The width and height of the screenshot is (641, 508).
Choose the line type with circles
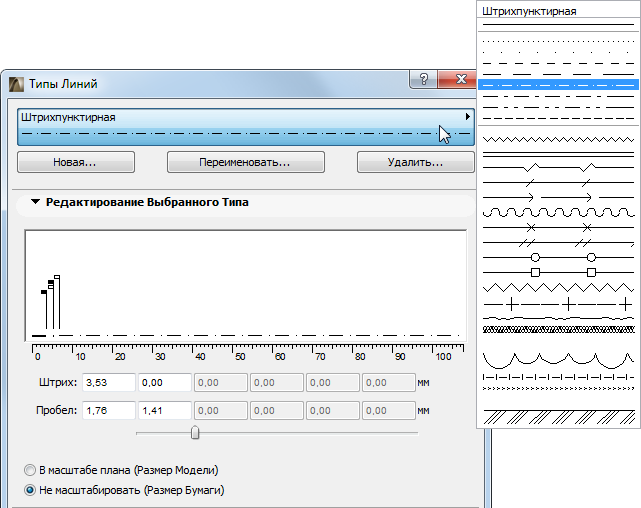point(559,257)
